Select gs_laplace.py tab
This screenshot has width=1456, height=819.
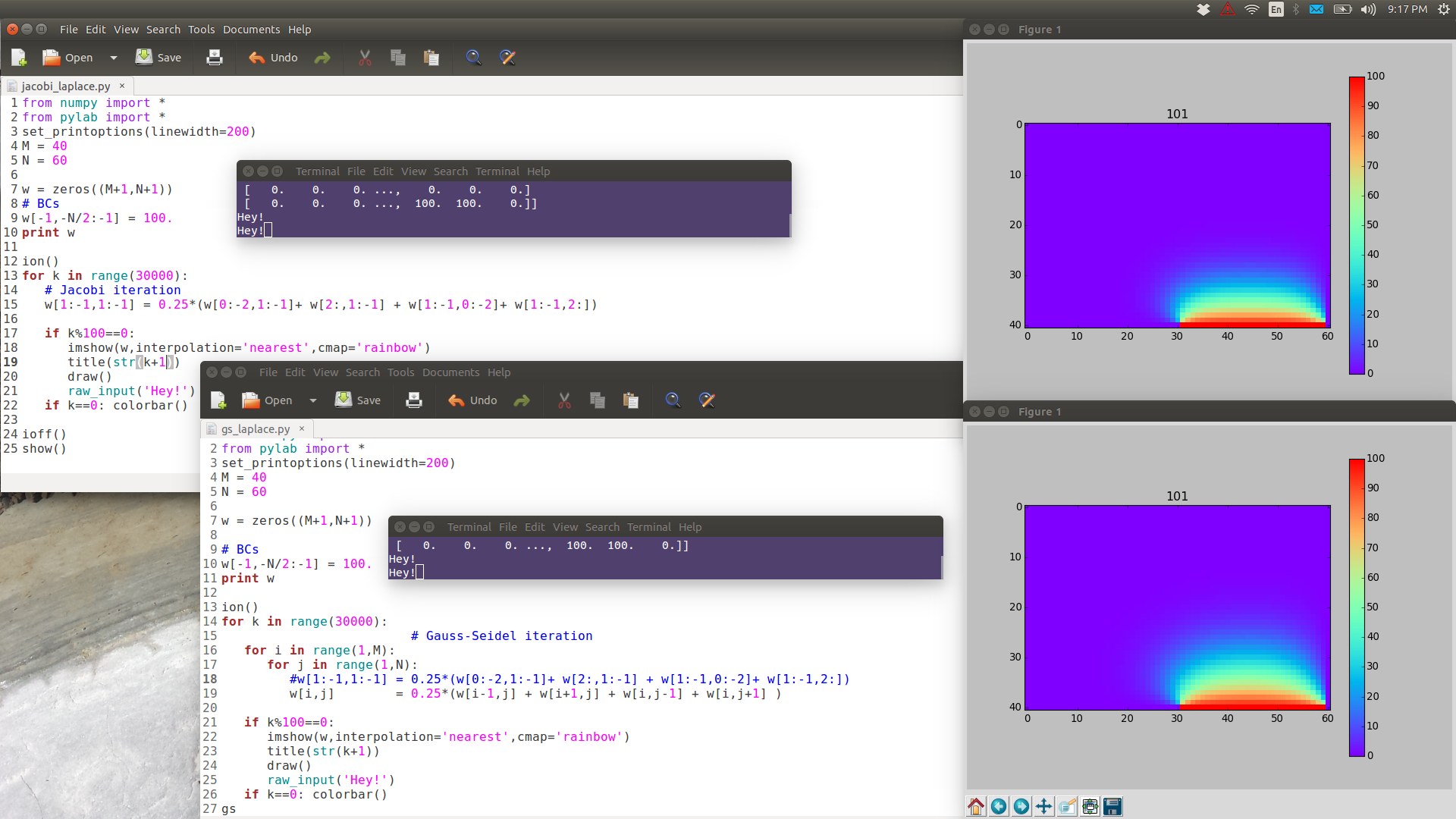point(255,429)
